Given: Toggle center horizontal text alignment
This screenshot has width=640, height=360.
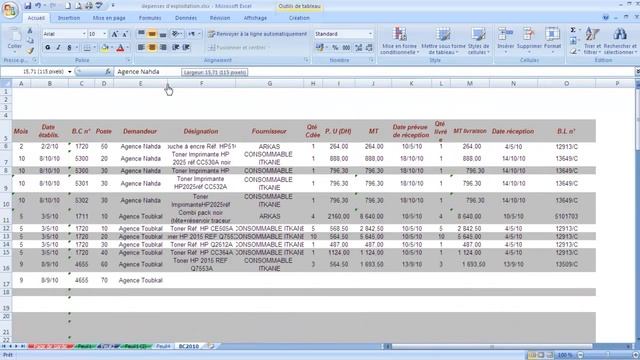Looking at the screenshot, I should (152, 48).
